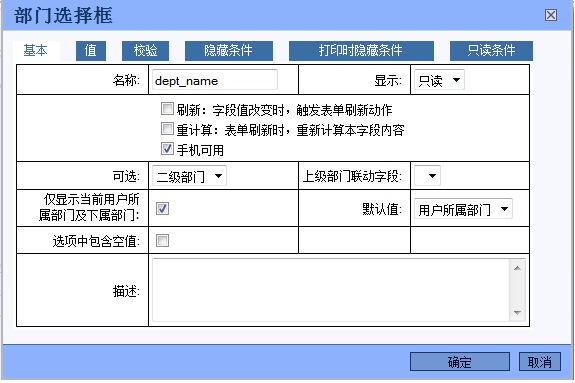Open the 可选 dropdown showing 二级部门
Viewport: 575px width, 383px height.
pos(189,176)
